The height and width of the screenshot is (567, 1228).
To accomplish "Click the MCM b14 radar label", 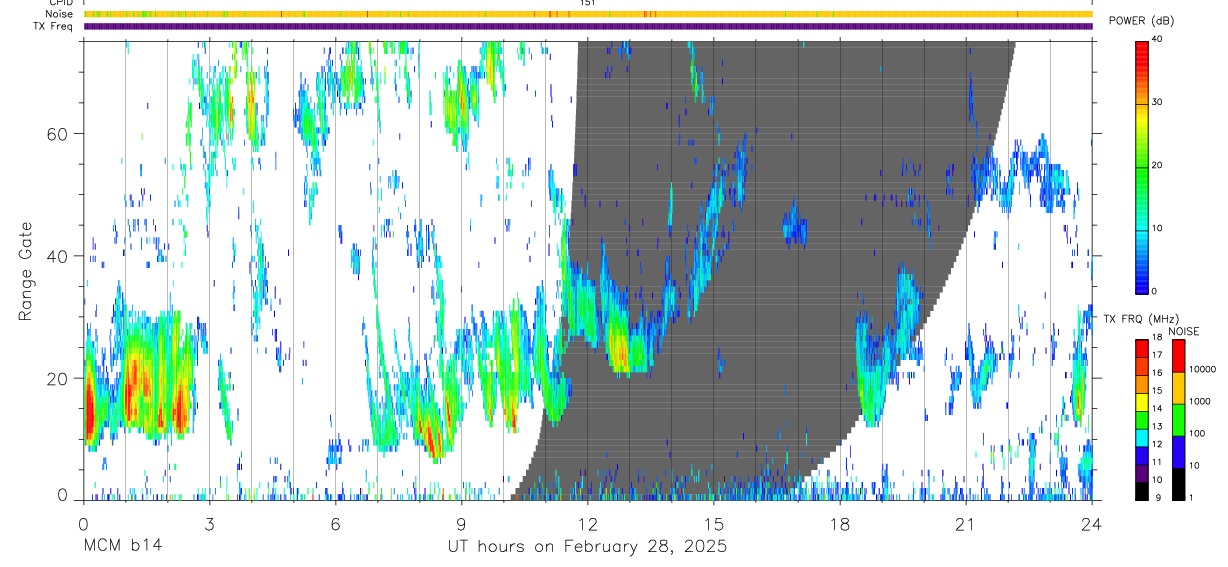I will click(x=121, y=547).
